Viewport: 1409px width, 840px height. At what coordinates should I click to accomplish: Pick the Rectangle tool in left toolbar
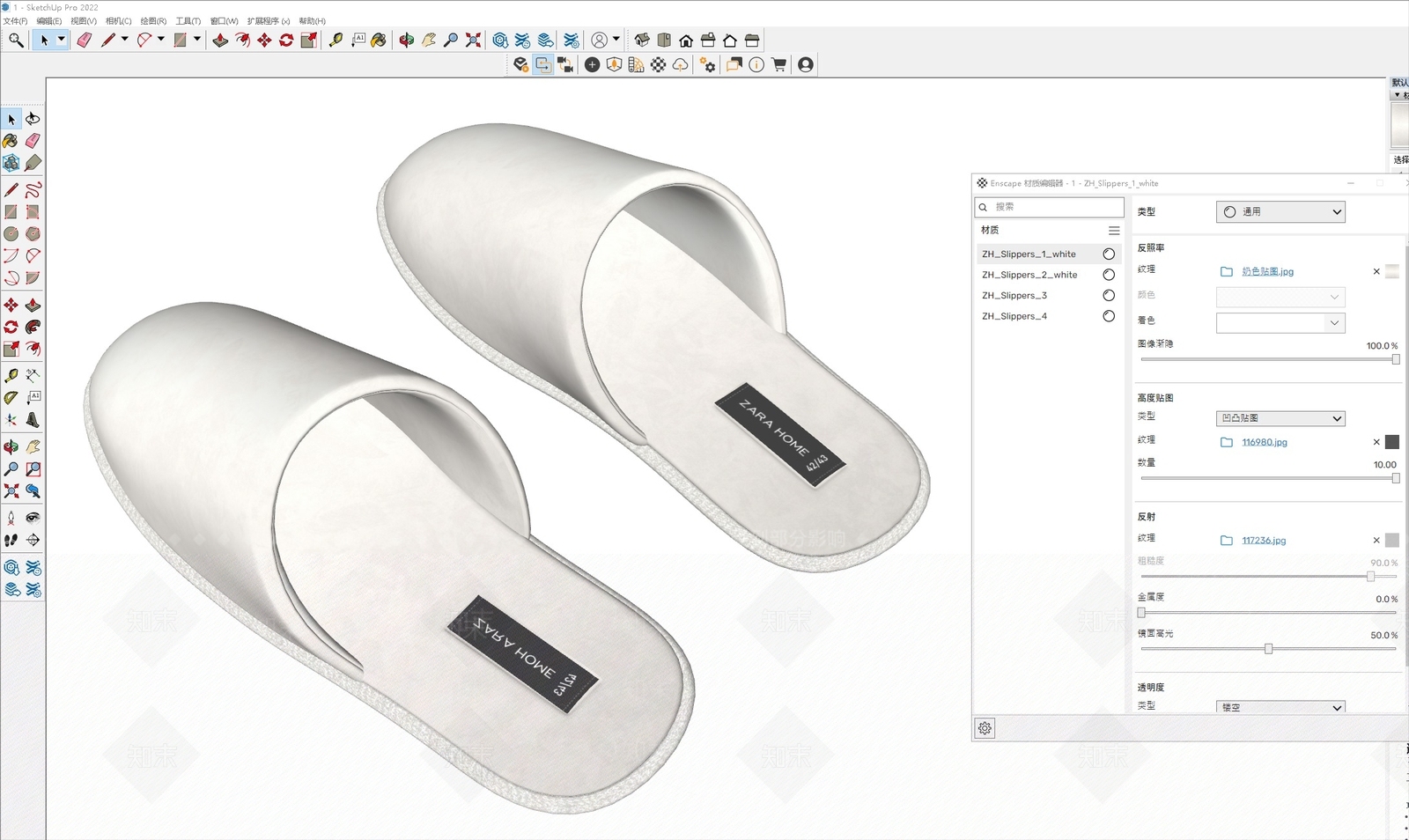click(11, 211)
